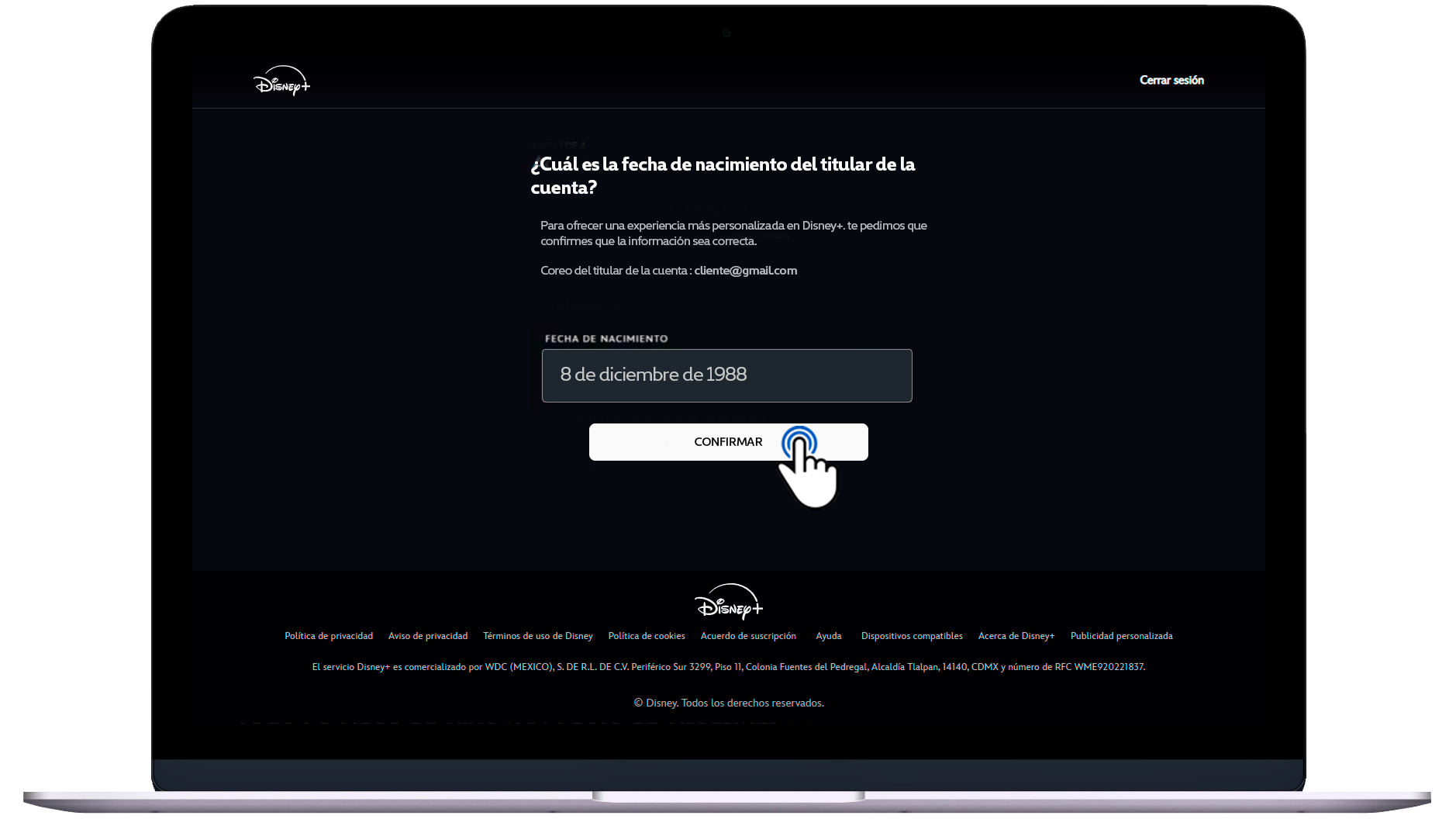Open Publicidad personalizada link
1456x819 pixels.
point(1121,636)
